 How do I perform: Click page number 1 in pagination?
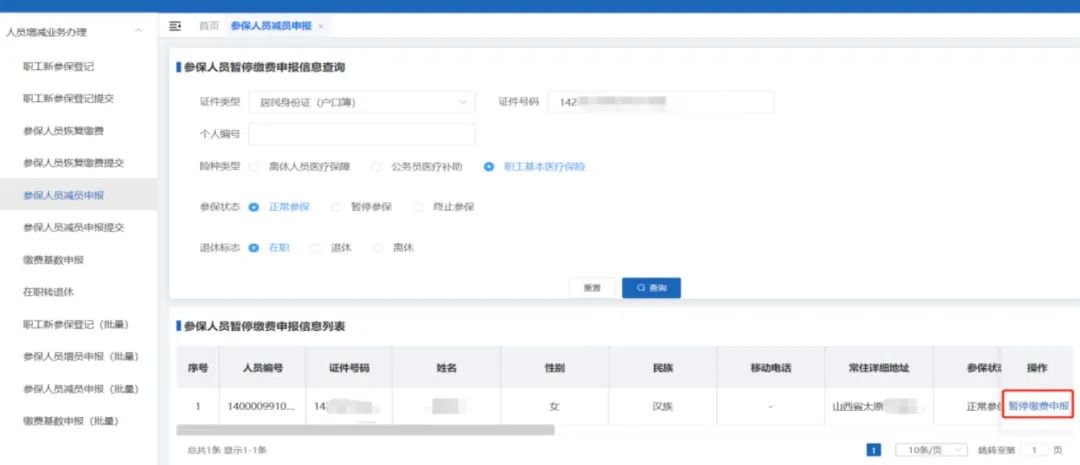(873, 450)
